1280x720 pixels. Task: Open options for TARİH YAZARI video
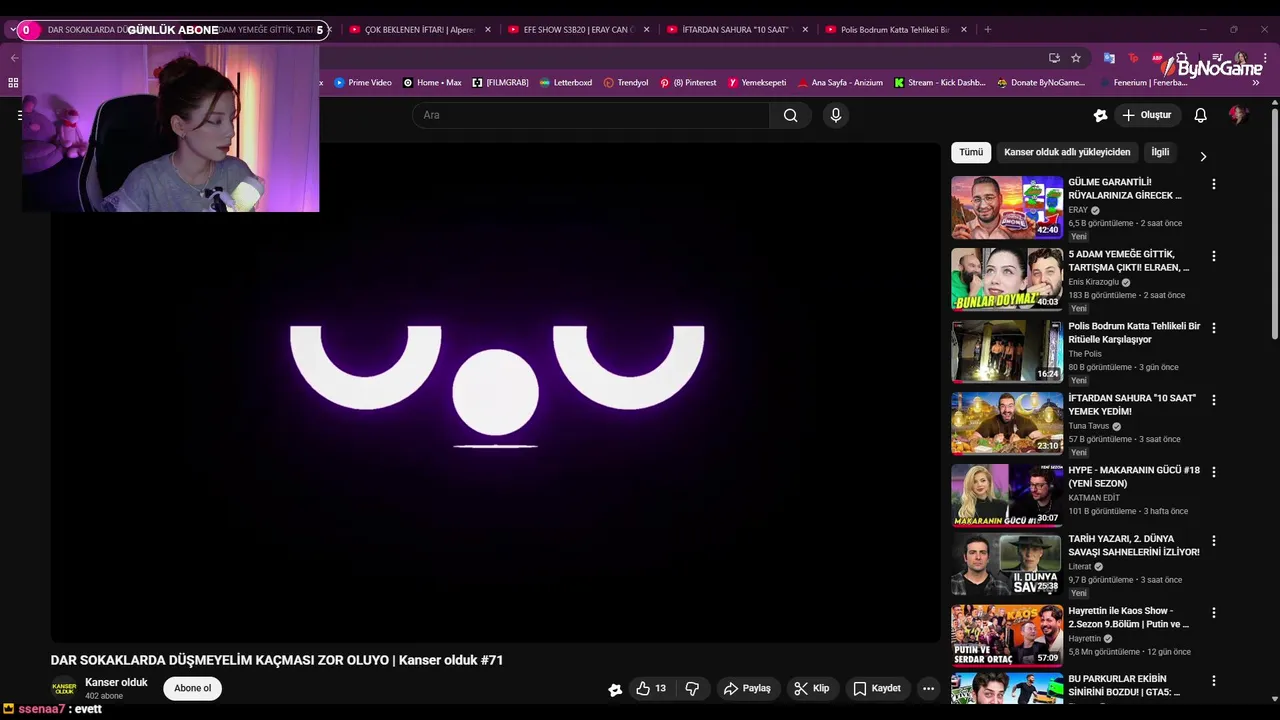pos(1214,541)
